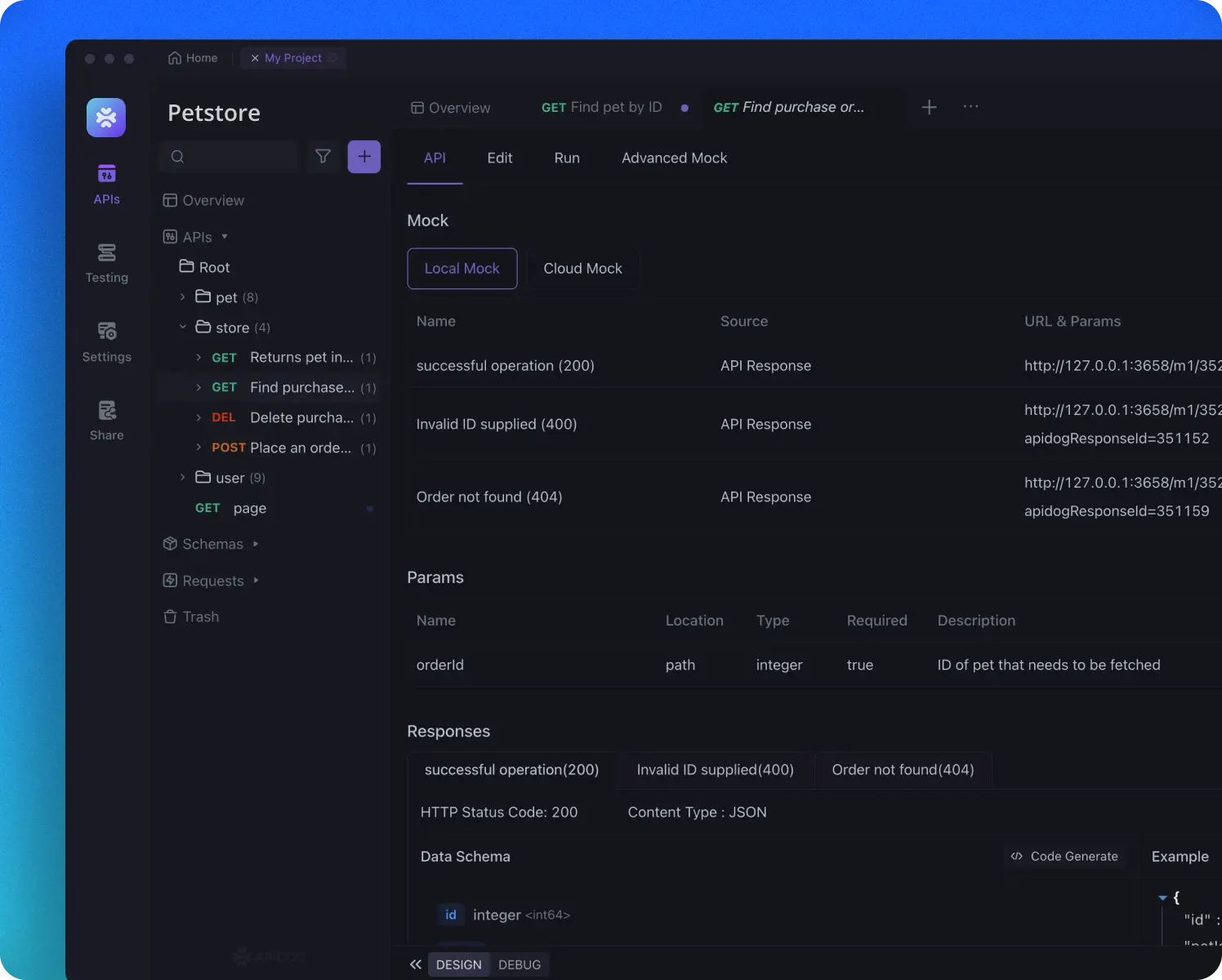Click the orderId parameter name
The image size is (1222, 980).
440,665
